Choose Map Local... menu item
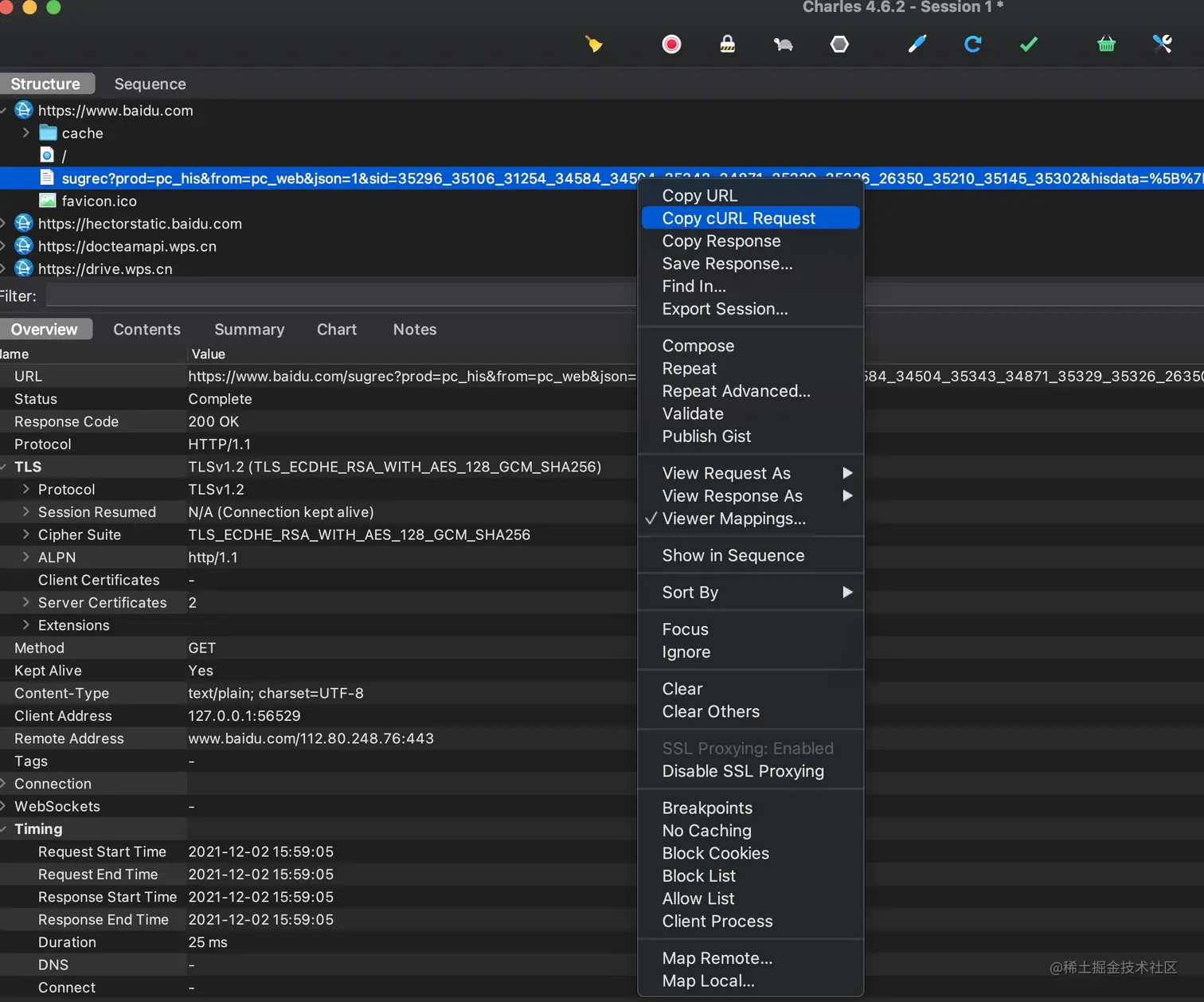Image resolution: width=1204 pixels, height=1002 pixels. (750, 980)
